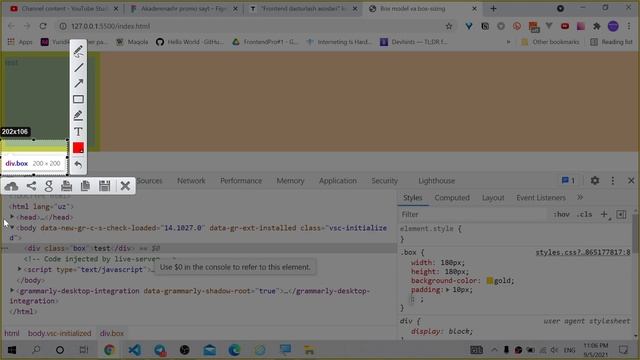The height and width of the screenshot is (360, 640).
Task: Select the div.box breadcrumb
Action: tap(112, 333)
